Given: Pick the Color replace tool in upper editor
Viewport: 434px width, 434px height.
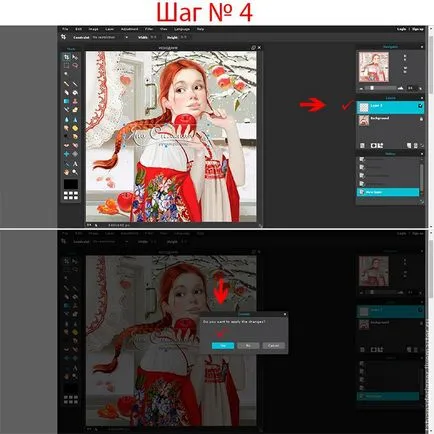Looking at the screenshot, I should pos(66,109).
